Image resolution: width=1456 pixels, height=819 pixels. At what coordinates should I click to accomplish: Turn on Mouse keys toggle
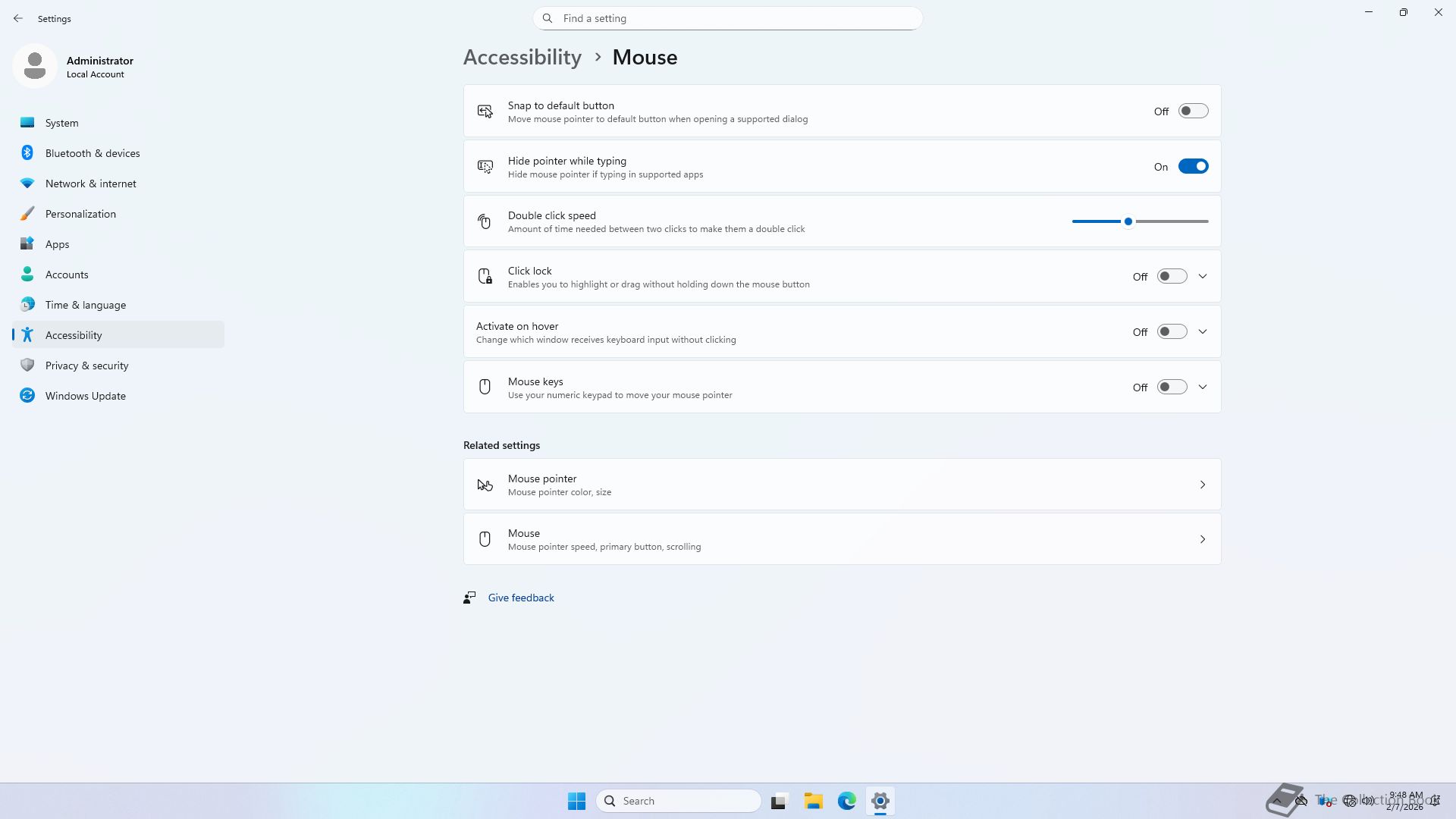pos(1172,388)
